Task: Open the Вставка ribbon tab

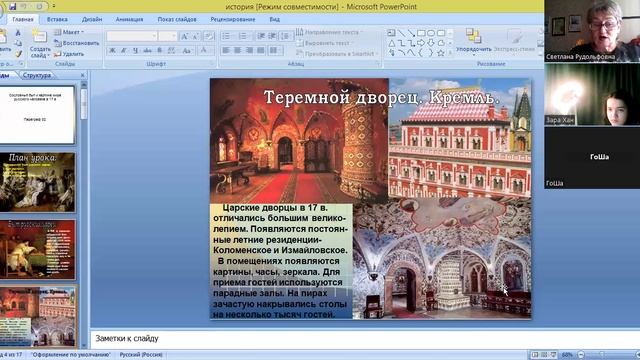Action: pos(57,19)
